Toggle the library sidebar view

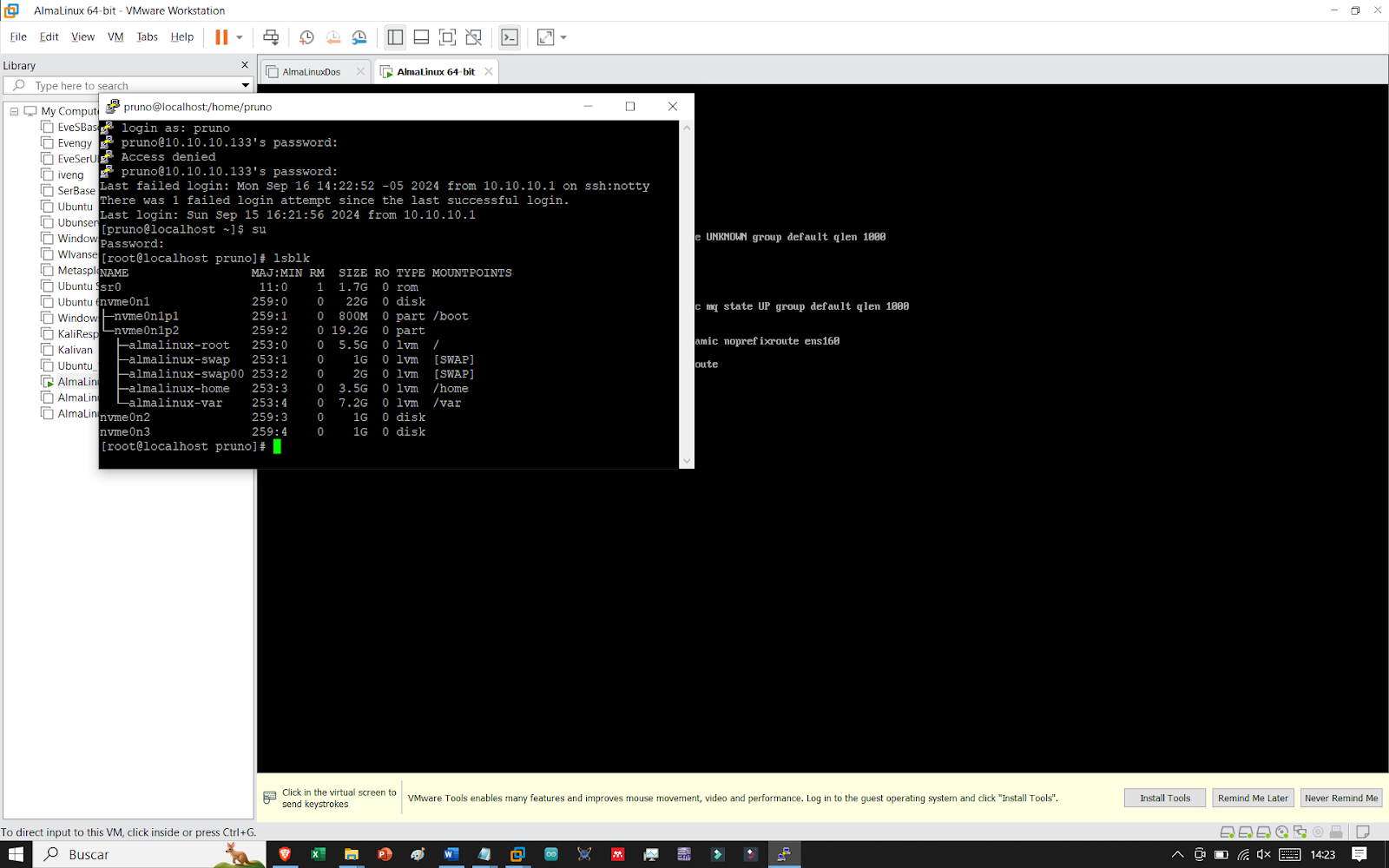[x=395, y=37]
